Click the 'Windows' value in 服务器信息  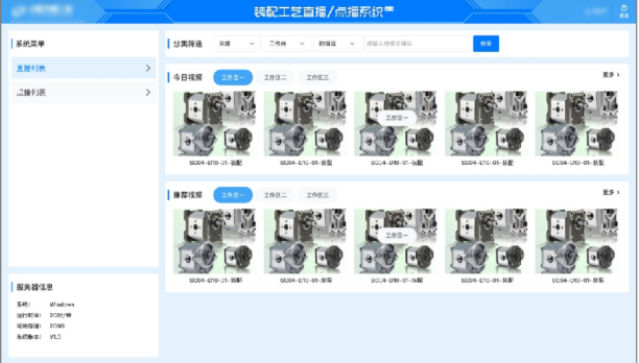(x=62, y=304)
